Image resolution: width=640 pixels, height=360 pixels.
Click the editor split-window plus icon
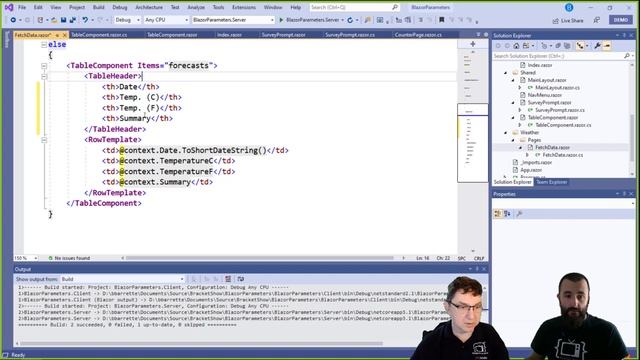(x=473, y=44)
